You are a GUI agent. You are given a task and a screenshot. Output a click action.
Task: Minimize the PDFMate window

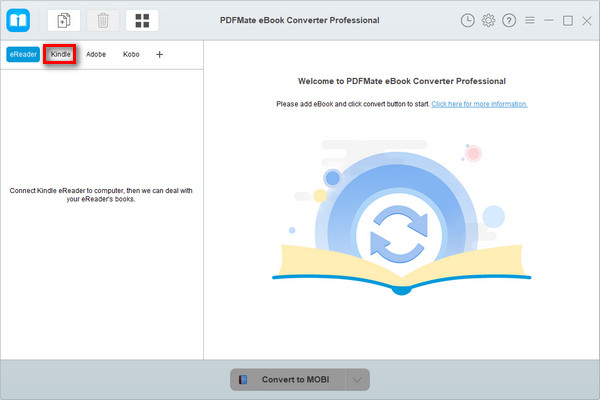click(x=549, y=20)
